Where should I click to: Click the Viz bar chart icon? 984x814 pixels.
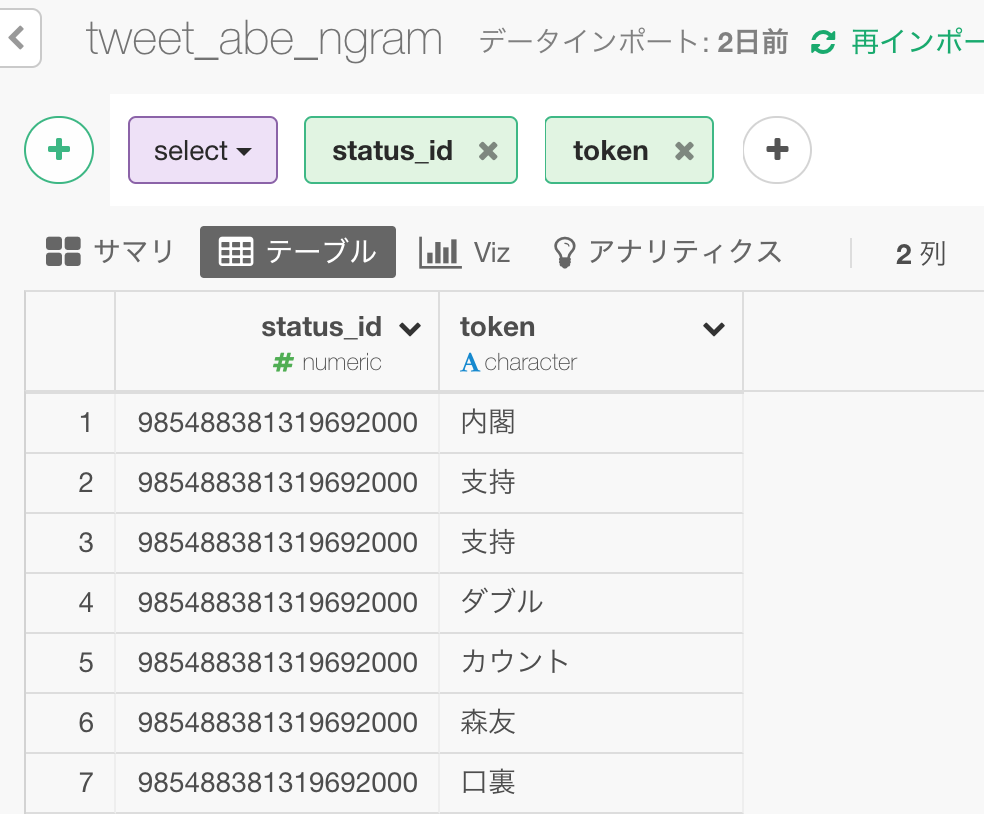click(440, 252)
